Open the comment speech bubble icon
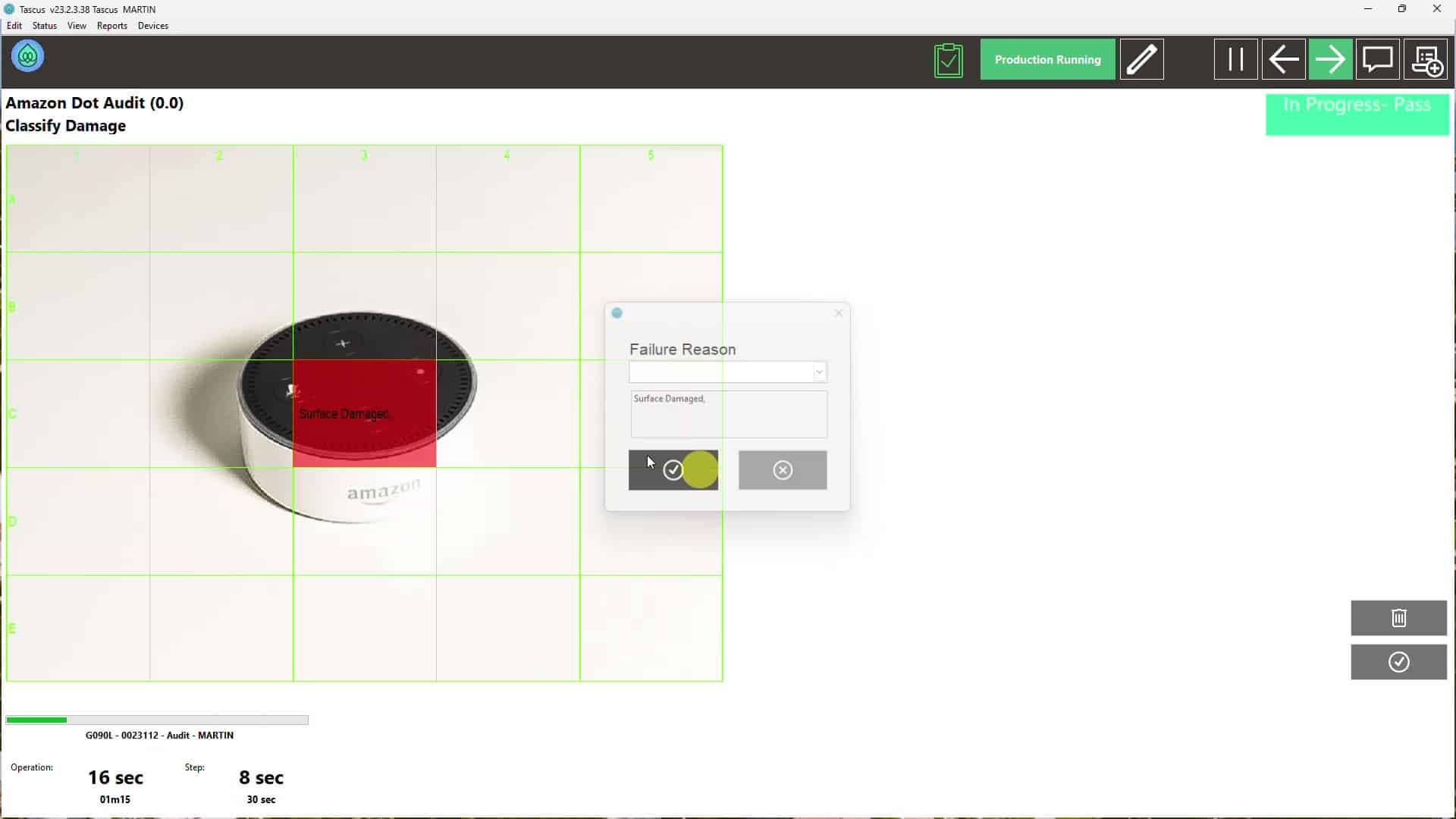This screenshot has width=1456, height=819. pos(1377,60)
